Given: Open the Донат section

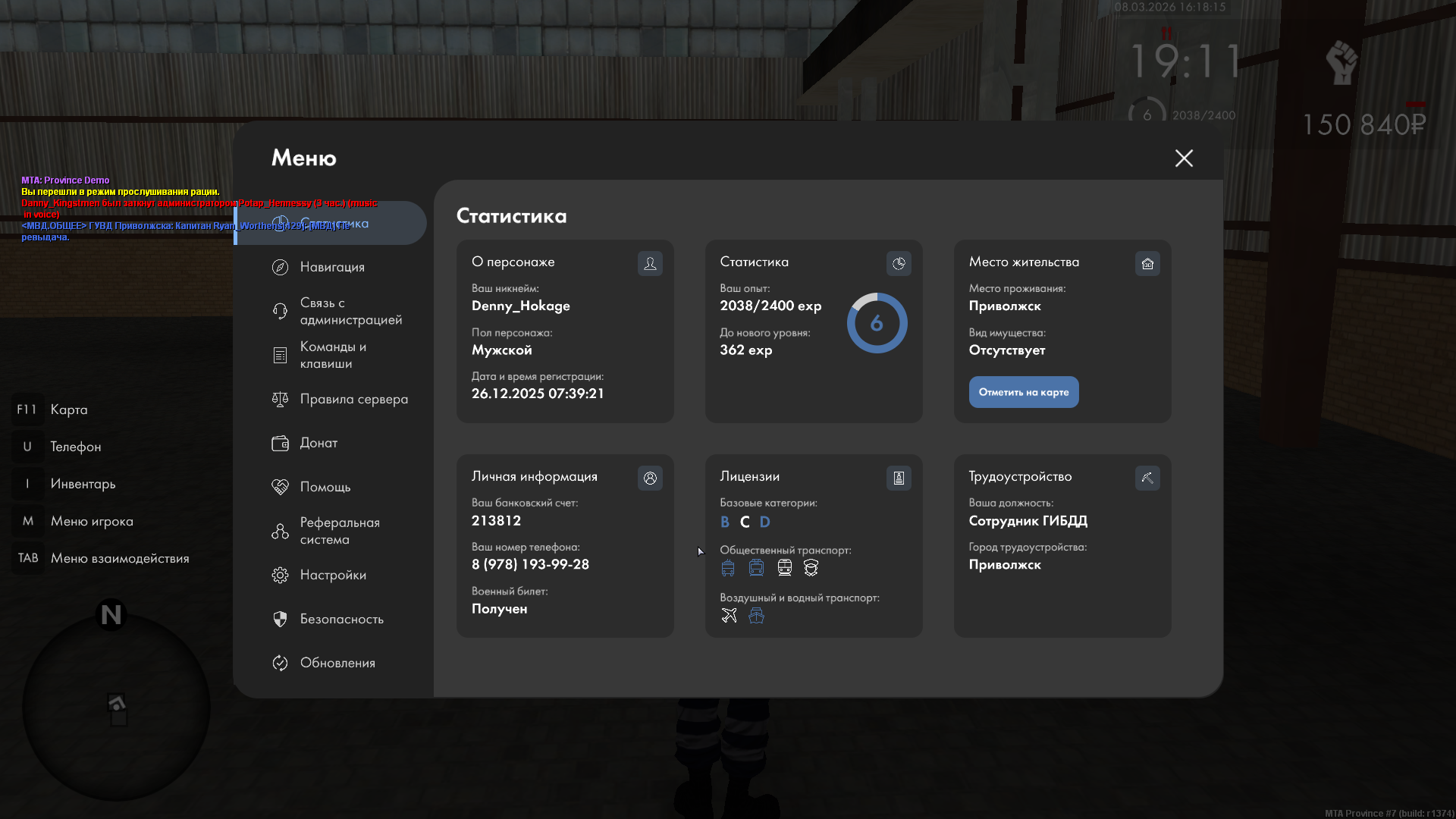Looking at the screenshot, I should 318,443.
